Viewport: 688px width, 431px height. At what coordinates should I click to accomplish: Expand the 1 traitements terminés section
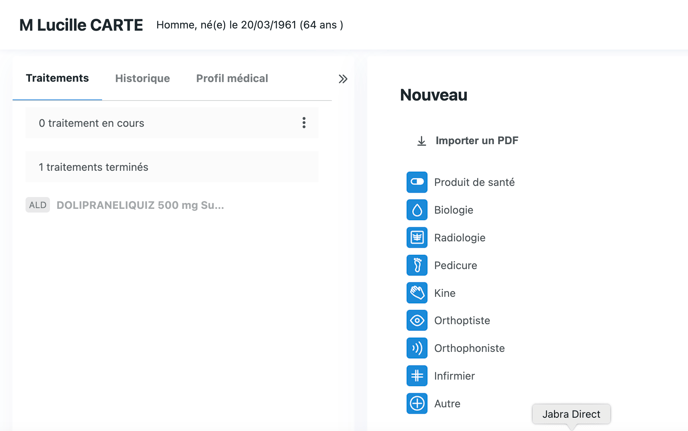(172, 167)
